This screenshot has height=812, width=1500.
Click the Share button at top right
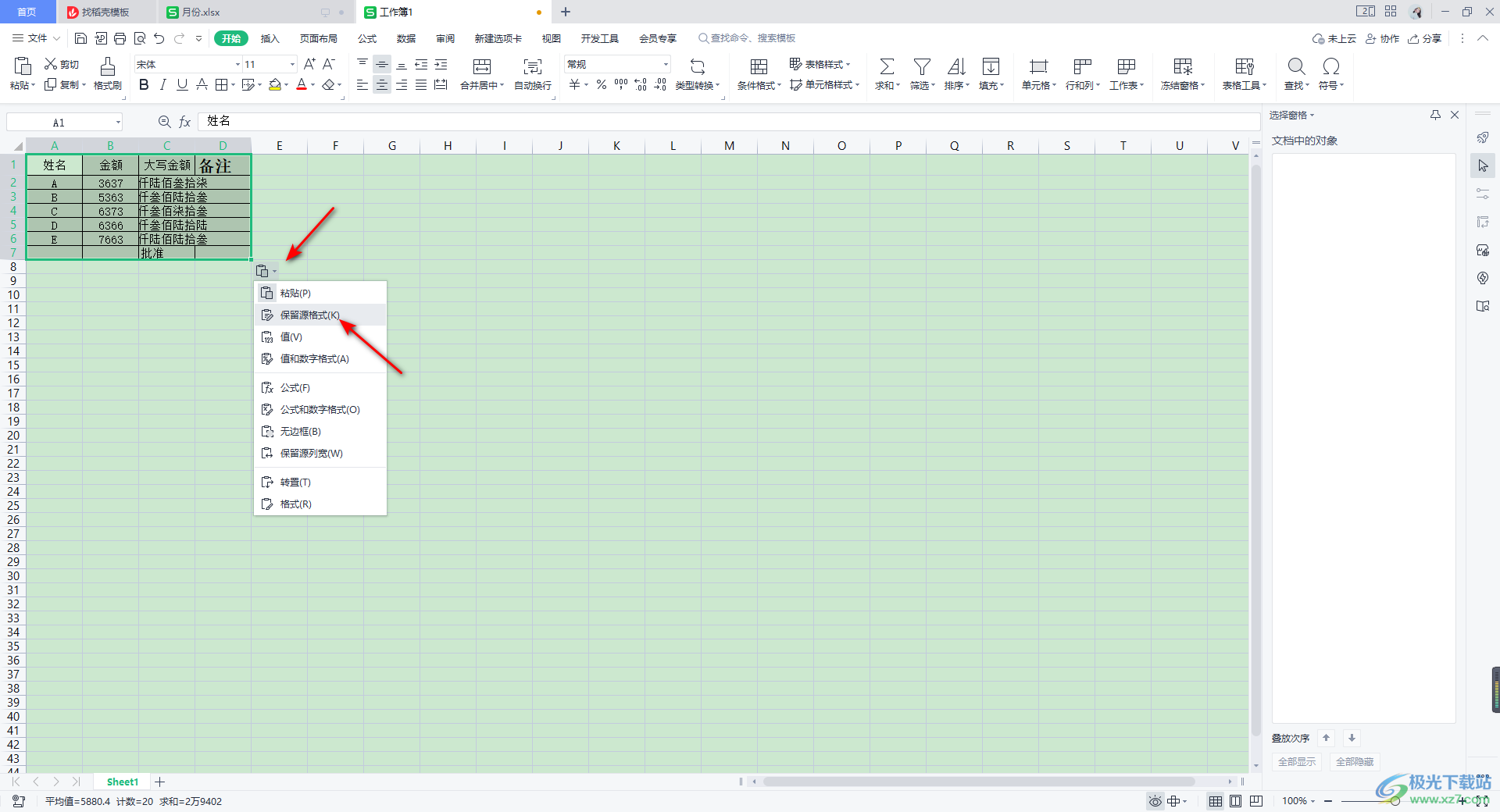point(1425,38)
